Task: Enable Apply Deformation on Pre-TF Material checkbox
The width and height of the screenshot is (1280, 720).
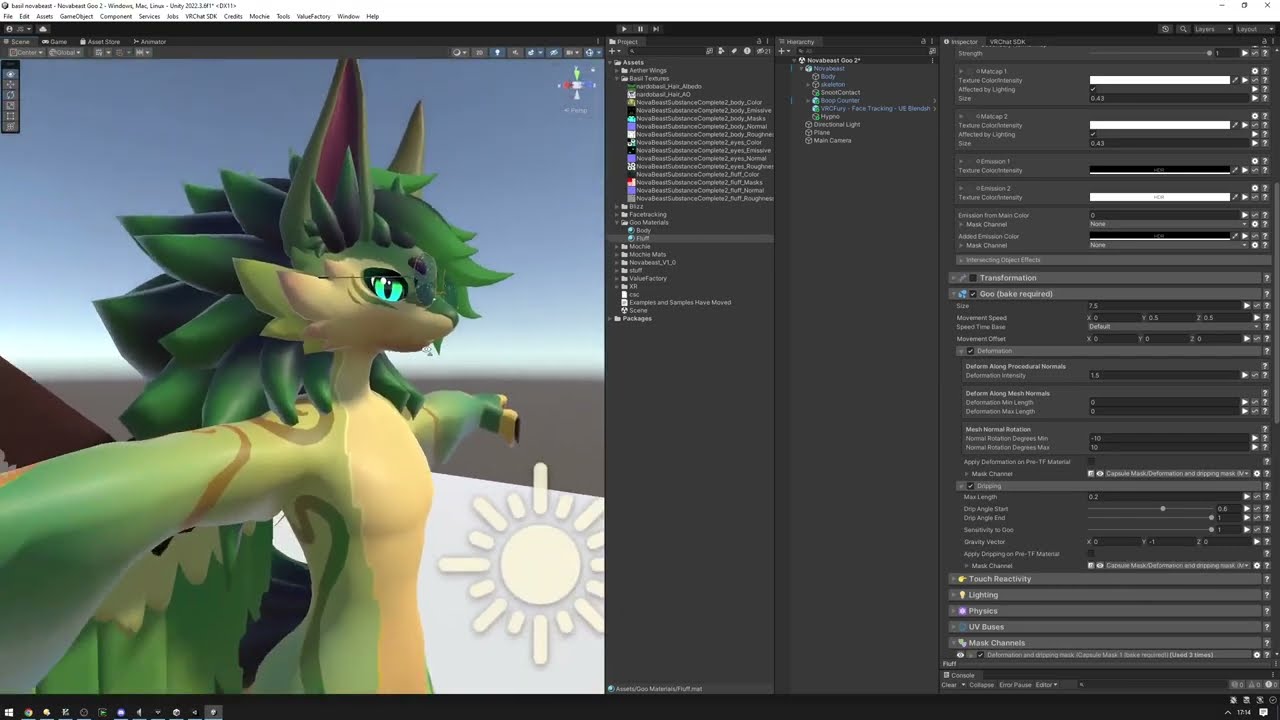Action: (1092, 462)
